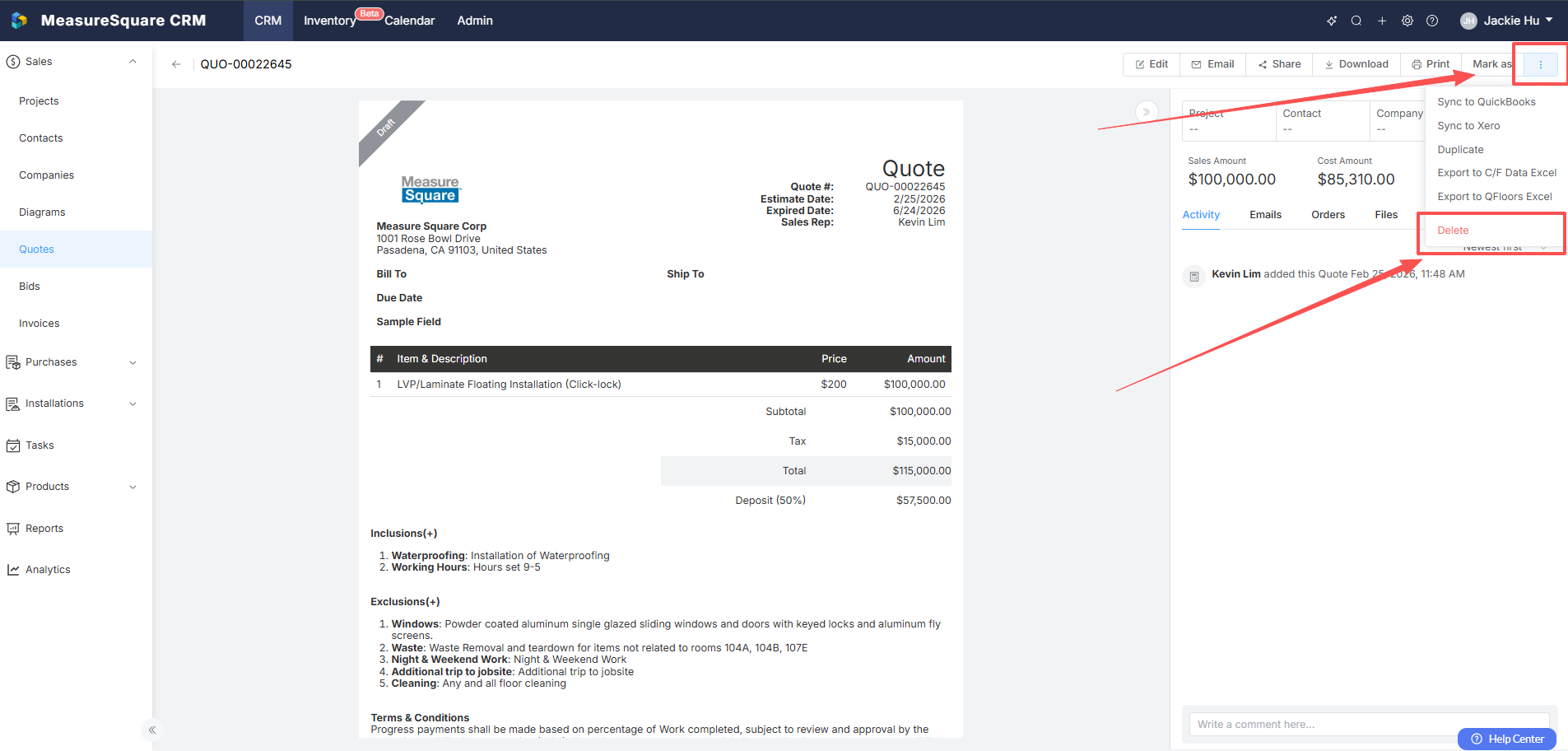Screen dimensions: 1568x751
Task: Open the Mark as dropdown
Action: point(1491,64)
